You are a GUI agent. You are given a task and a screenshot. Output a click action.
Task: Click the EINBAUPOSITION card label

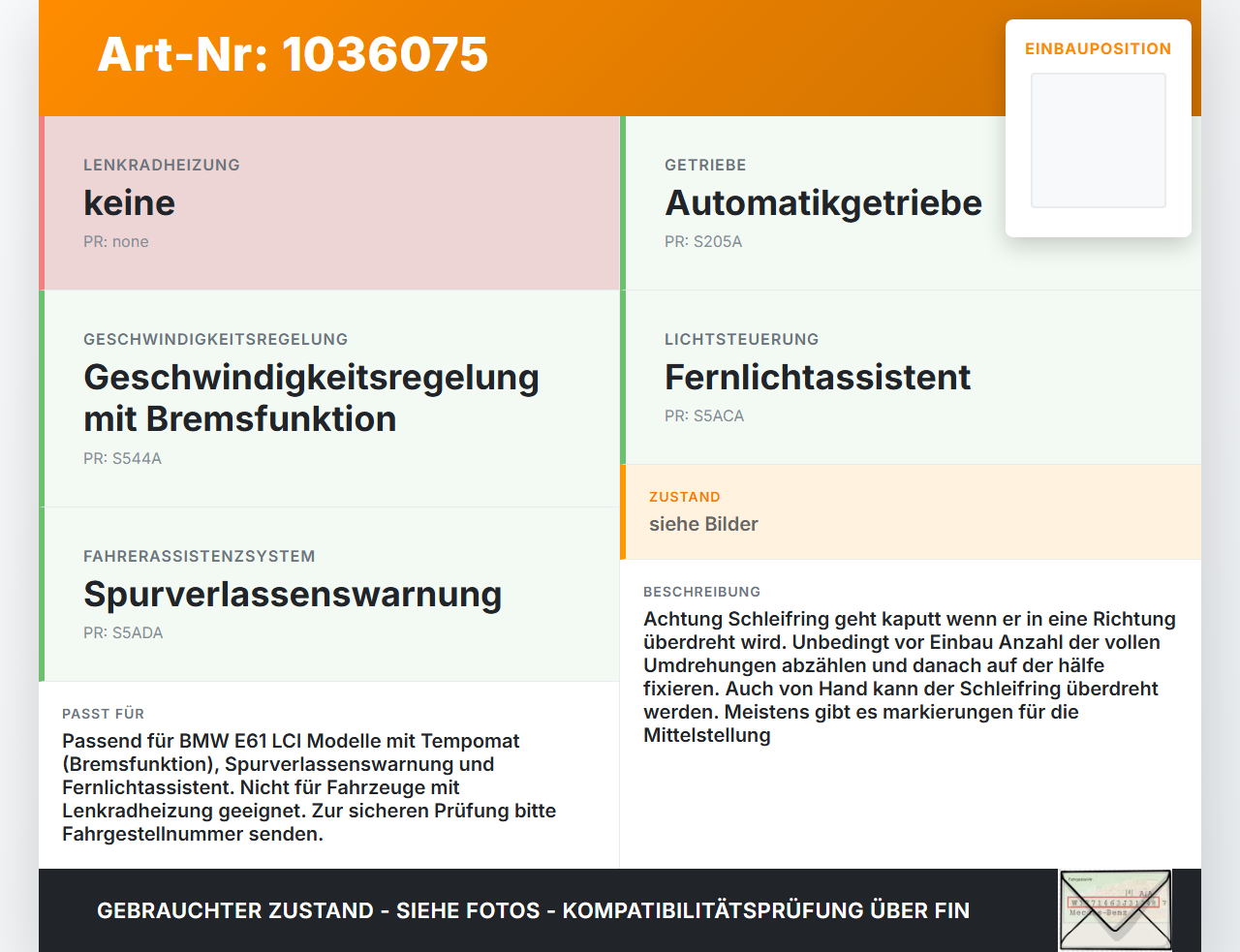(1099, 48)
